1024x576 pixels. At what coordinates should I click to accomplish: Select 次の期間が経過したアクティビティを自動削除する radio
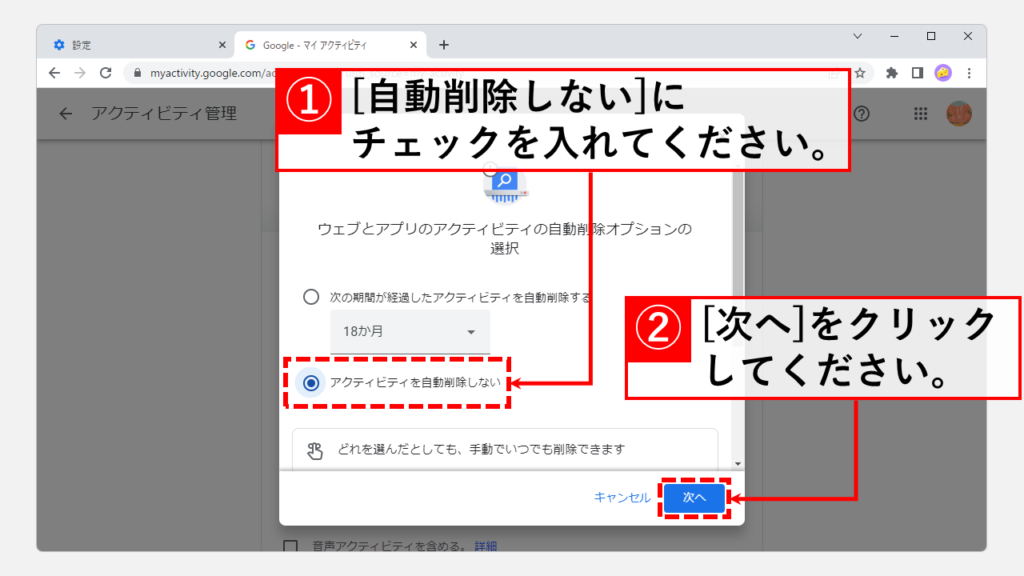tap(311, 297)
